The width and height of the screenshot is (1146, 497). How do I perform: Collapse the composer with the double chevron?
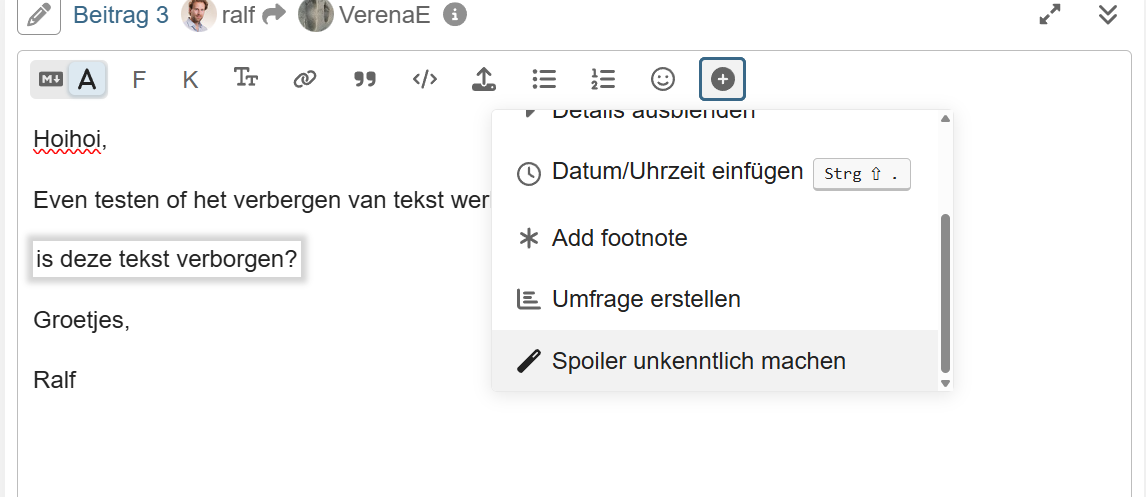(1107, 15)
